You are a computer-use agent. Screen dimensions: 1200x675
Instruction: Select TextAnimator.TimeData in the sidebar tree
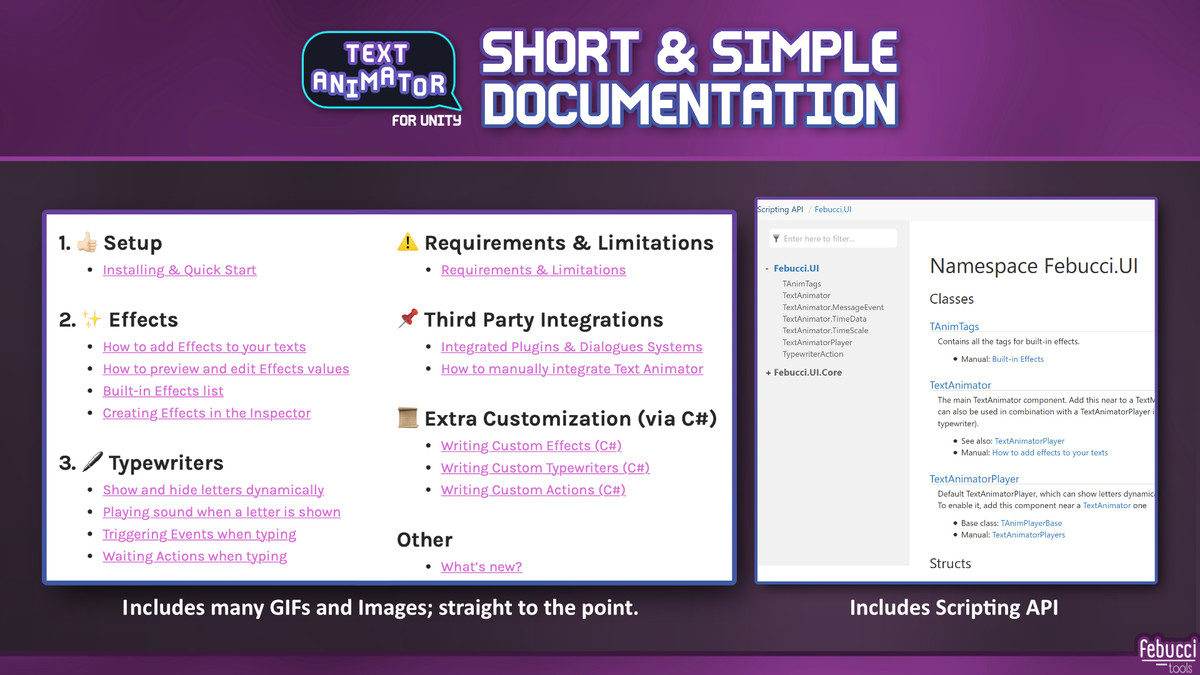click(824, 319)
